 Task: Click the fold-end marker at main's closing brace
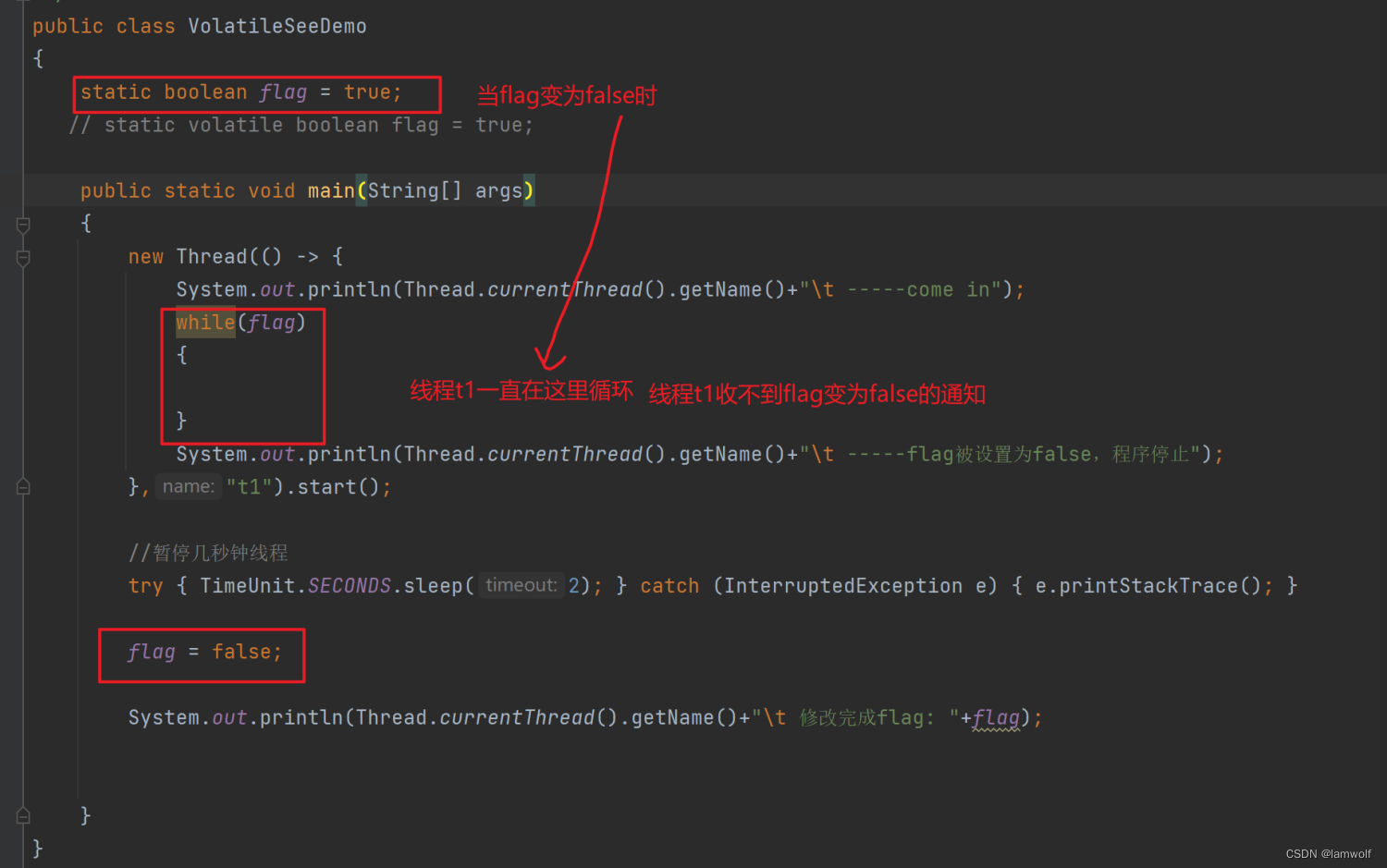[x=23, y=815]
